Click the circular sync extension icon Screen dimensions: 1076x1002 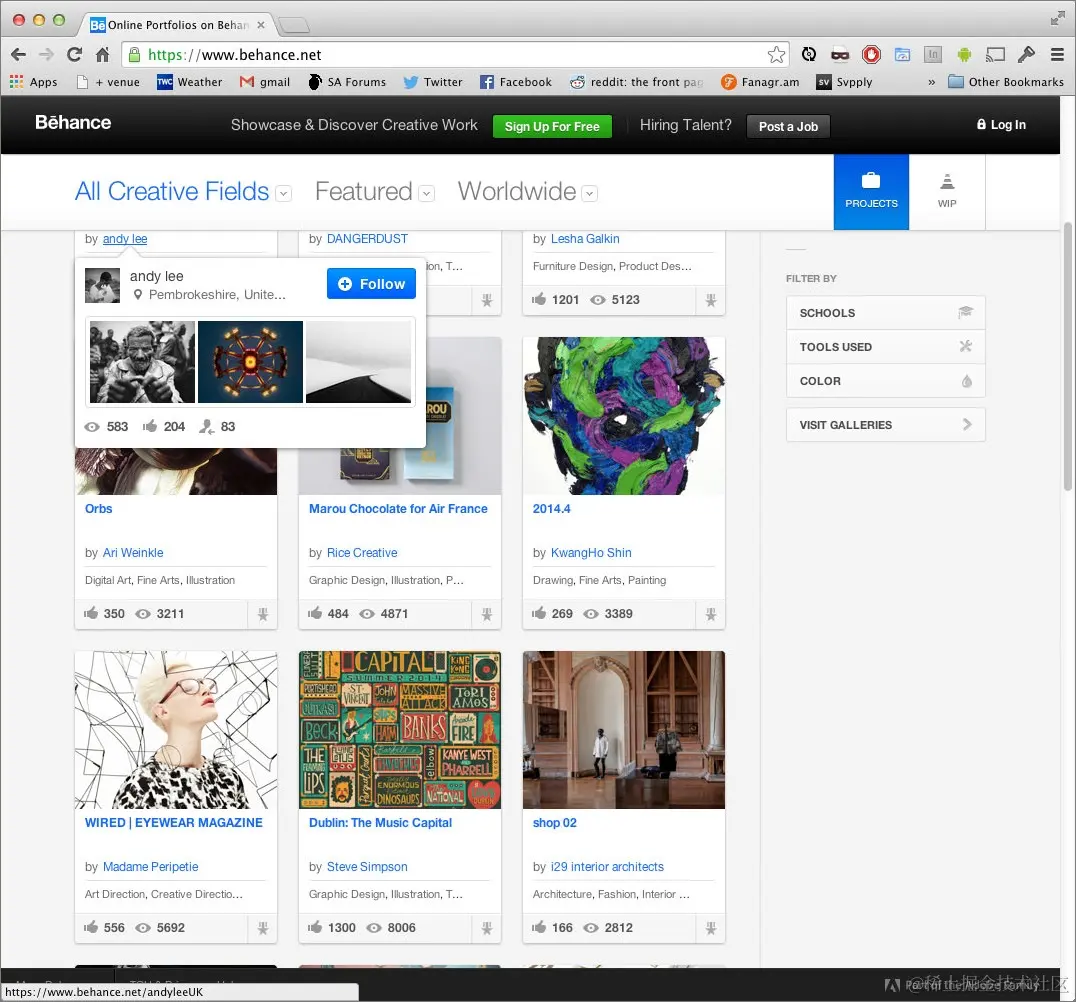click(x=809, y=54)
